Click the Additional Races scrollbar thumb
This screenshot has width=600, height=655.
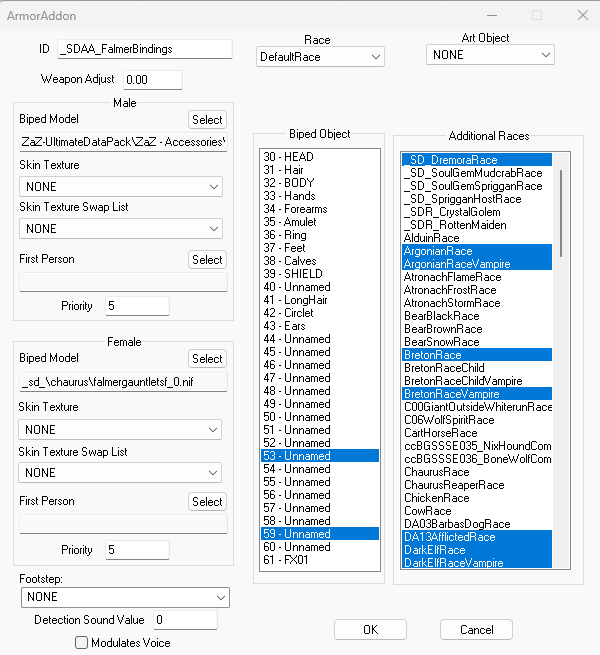(x=561, y=213)
